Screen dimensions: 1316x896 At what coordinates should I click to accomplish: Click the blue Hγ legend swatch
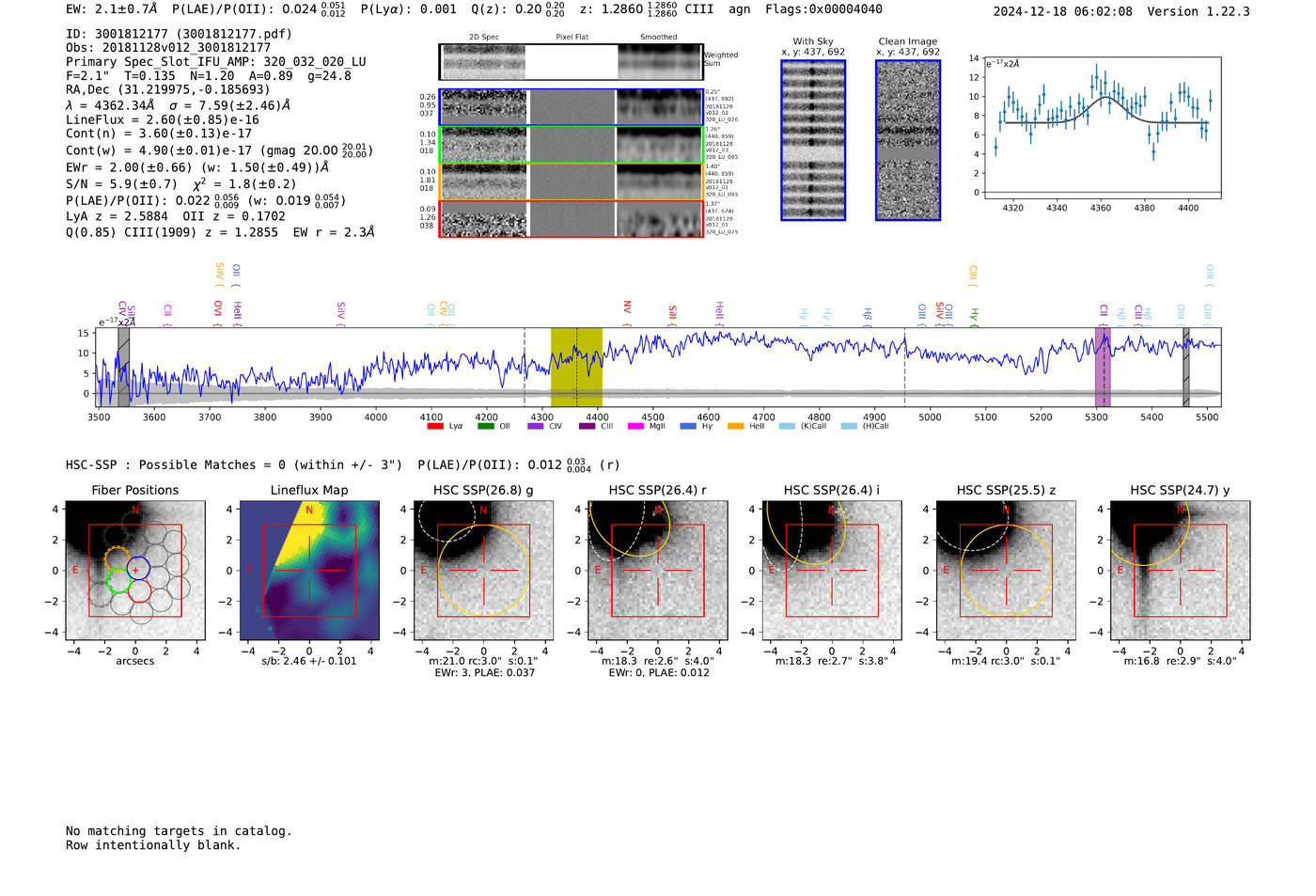pos(688,427)
